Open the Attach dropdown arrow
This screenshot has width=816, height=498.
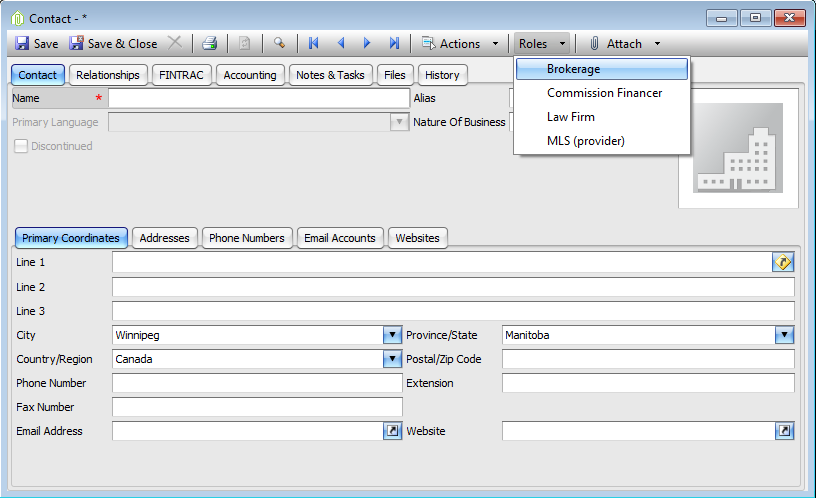coord(657,44)
